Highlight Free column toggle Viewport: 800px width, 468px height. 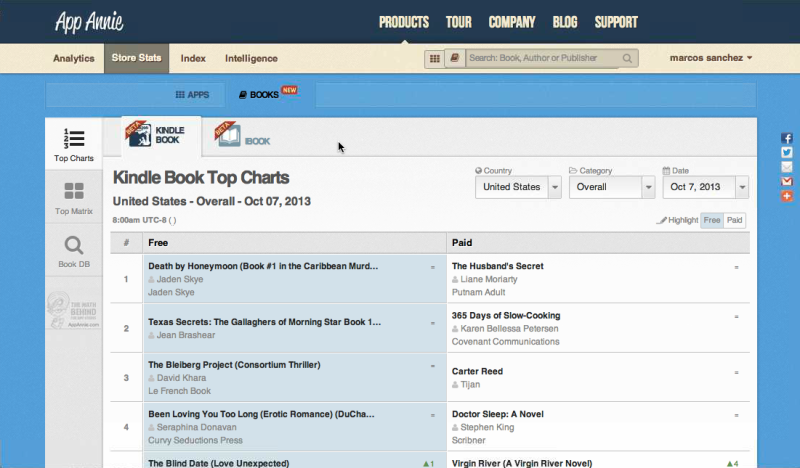712,220
